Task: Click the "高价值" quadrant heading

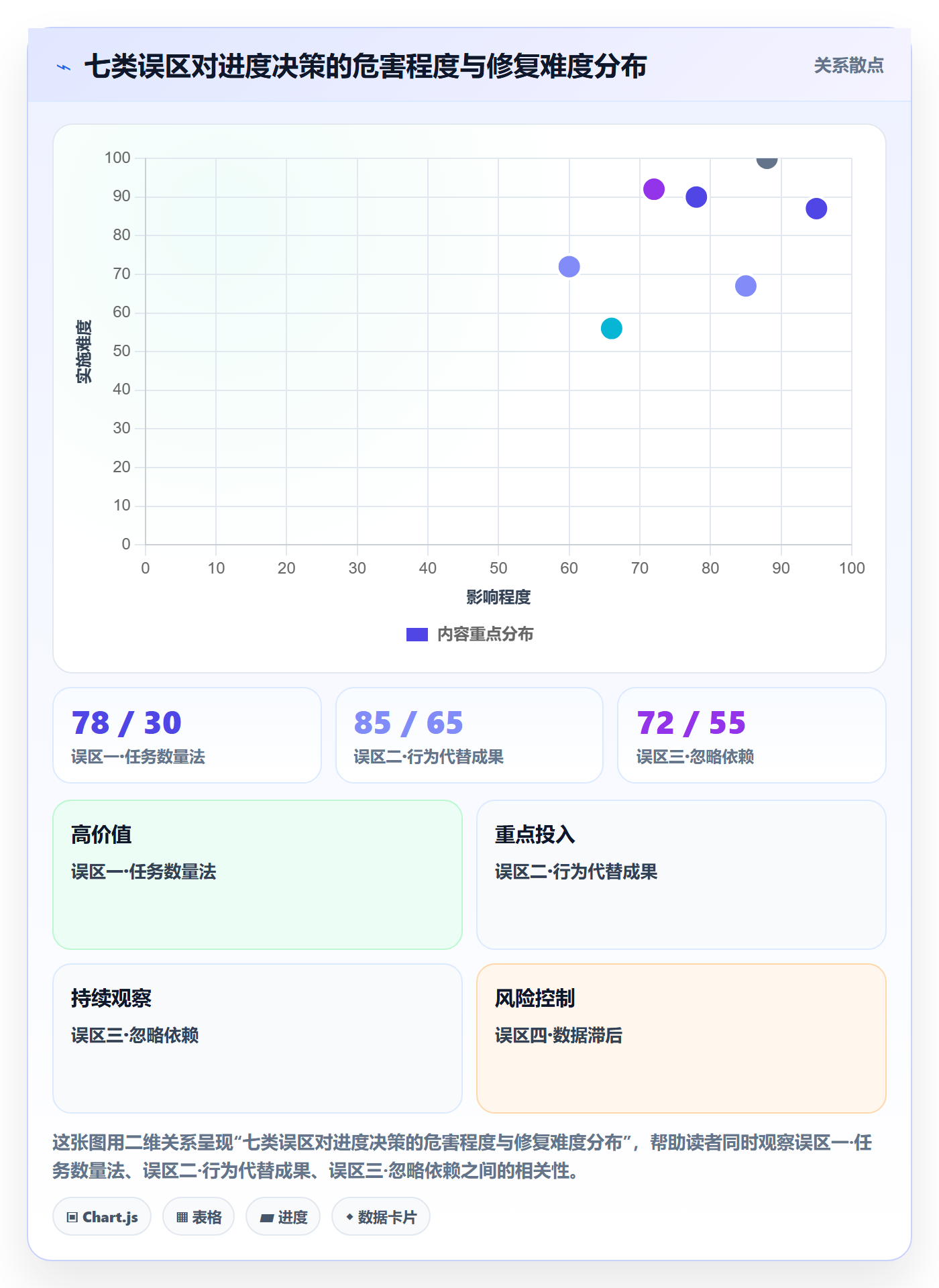Action: pyautogui.click(x=101, y=835)
